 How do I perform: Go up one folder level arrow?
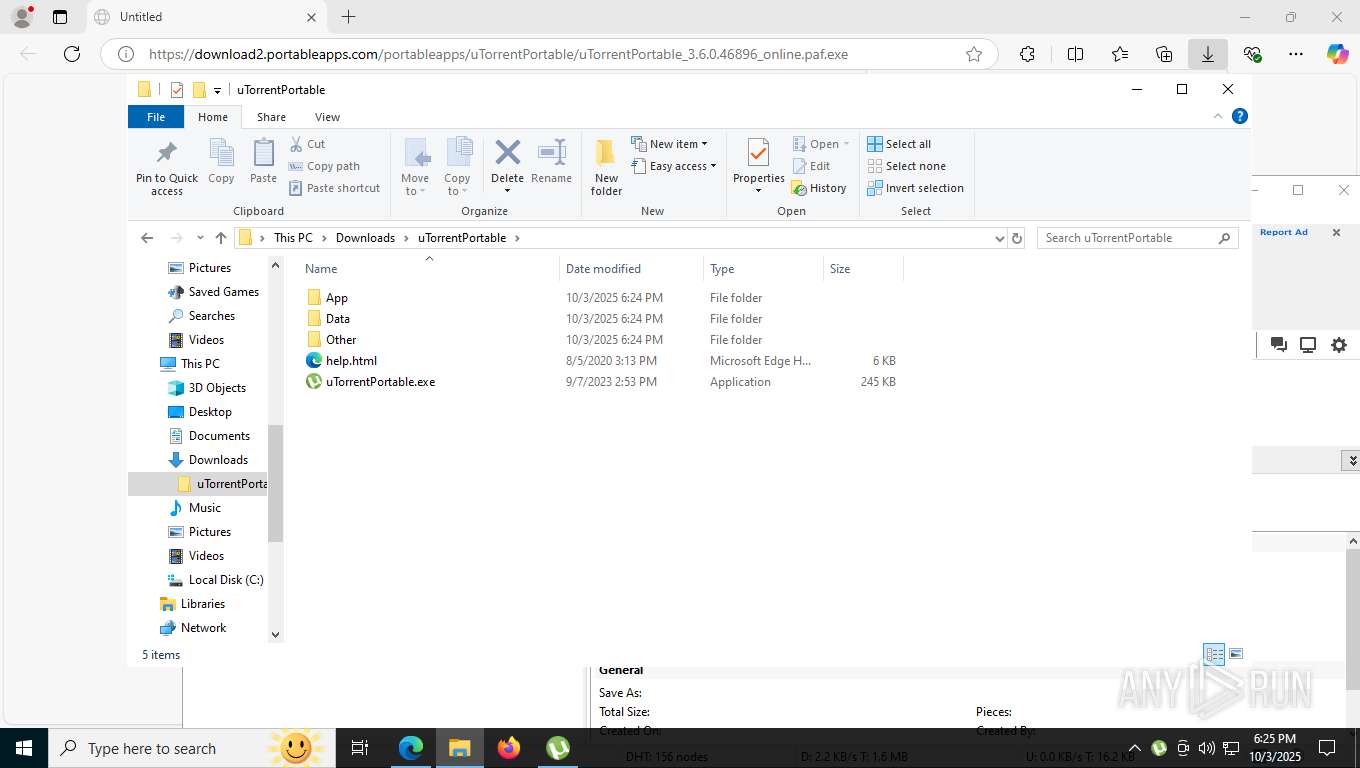[221, 238]
